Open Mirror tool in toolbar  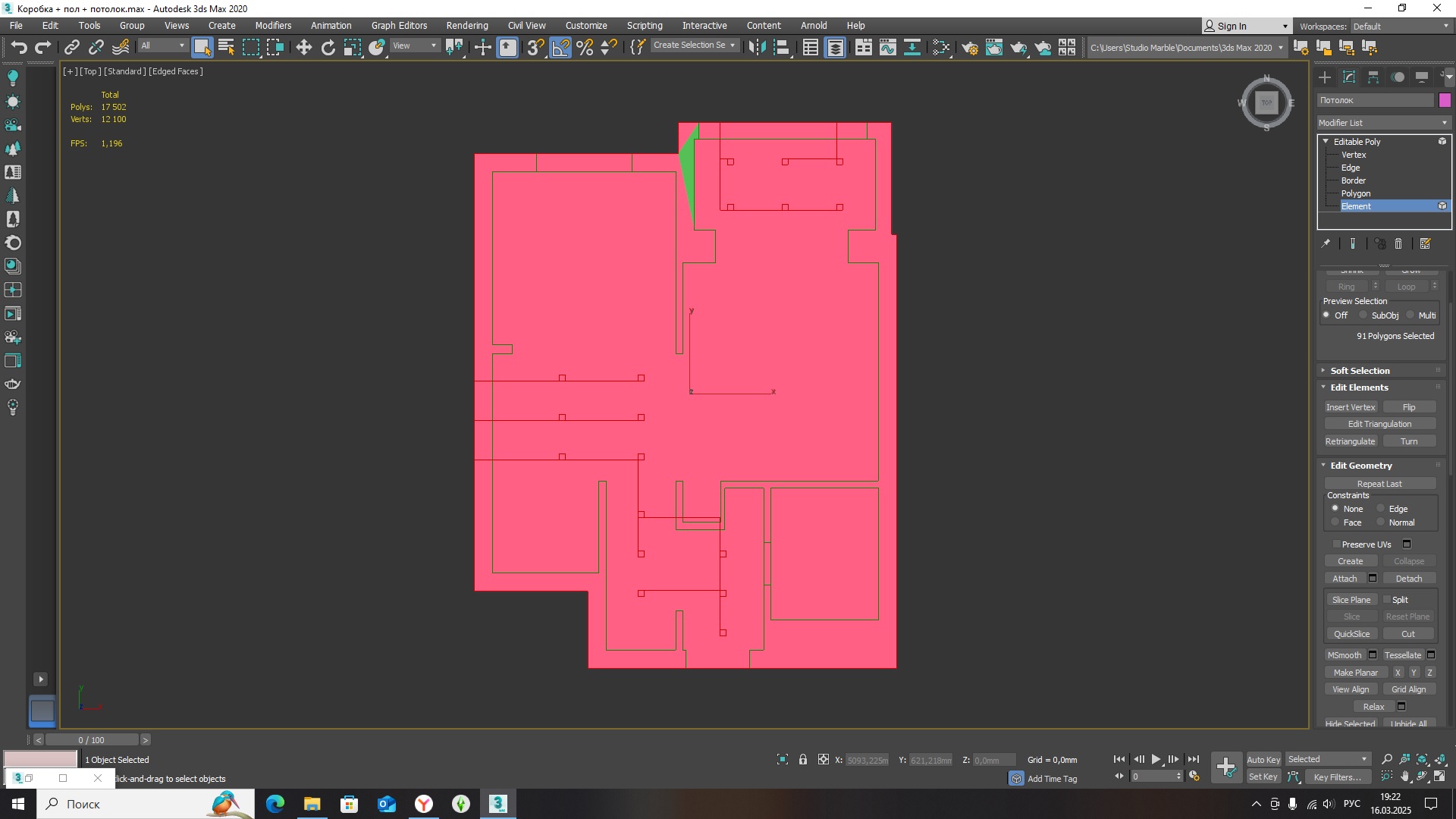(x=757, y=48)
